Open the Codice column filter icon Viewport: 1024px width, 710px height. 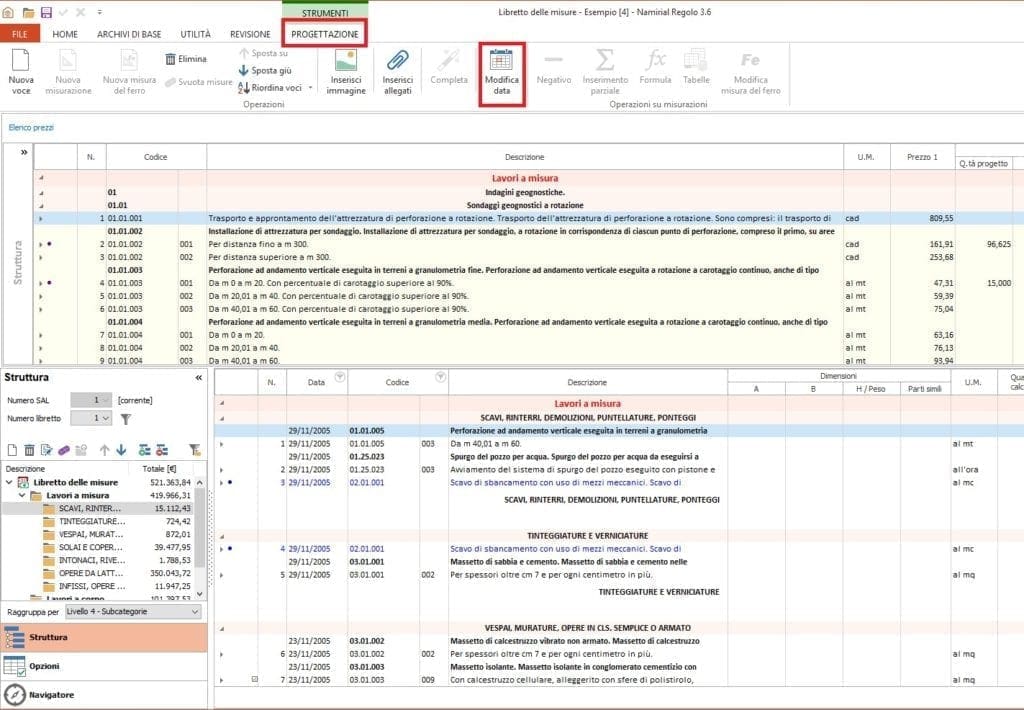(x=441, y=377)
